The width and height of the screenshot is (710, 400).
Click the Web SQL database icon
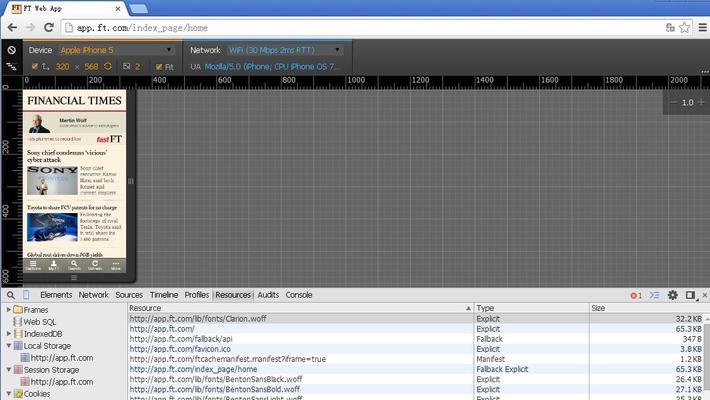click(x=18, y=322)
